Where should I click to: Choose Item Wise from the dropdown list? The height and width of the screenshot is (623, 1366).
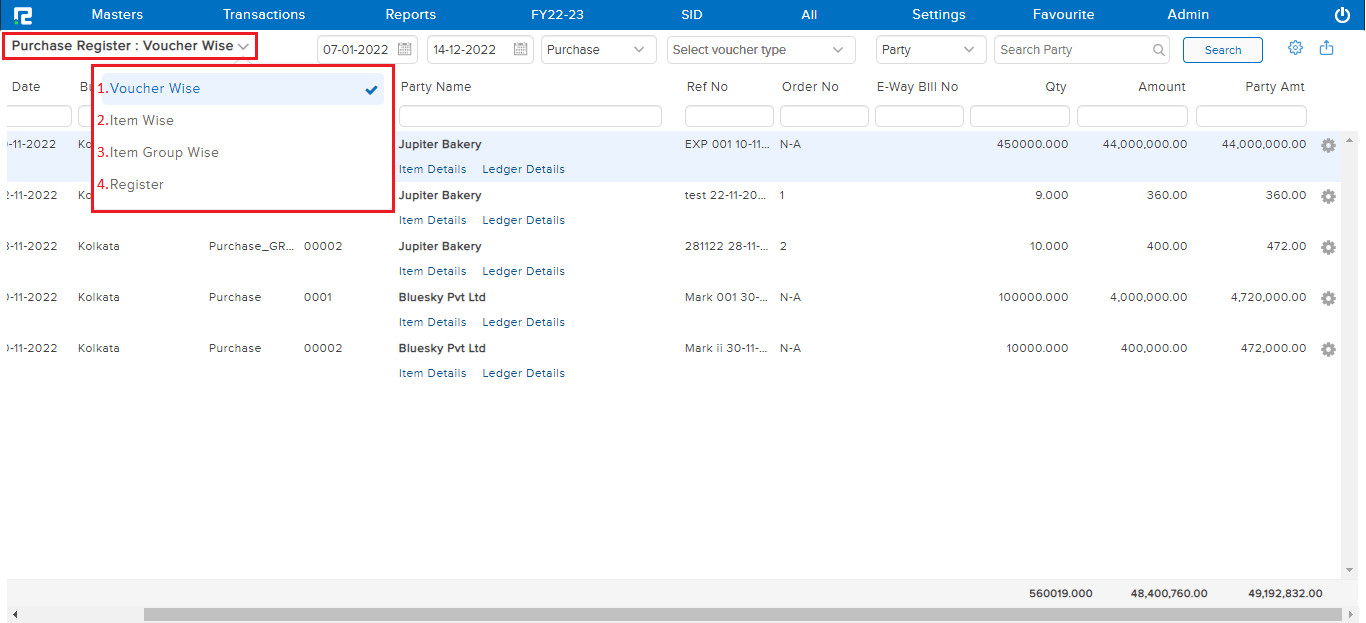142,121
